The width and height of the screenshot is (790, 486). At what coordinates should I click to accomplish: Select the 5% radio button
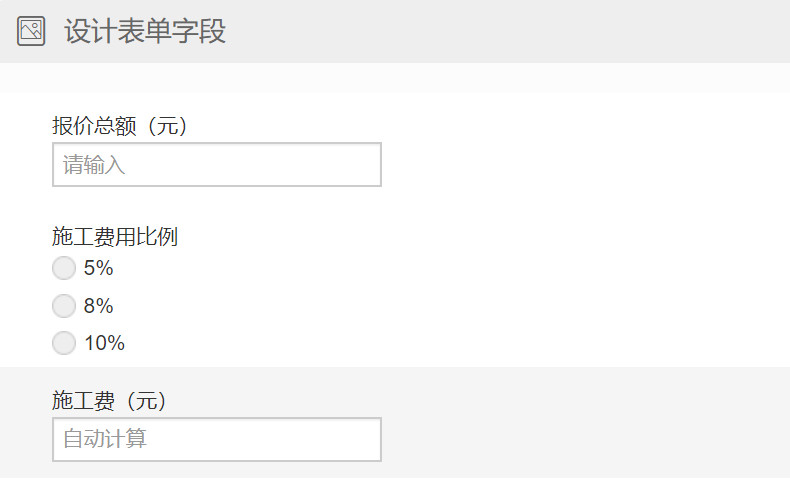pos(64,267)
